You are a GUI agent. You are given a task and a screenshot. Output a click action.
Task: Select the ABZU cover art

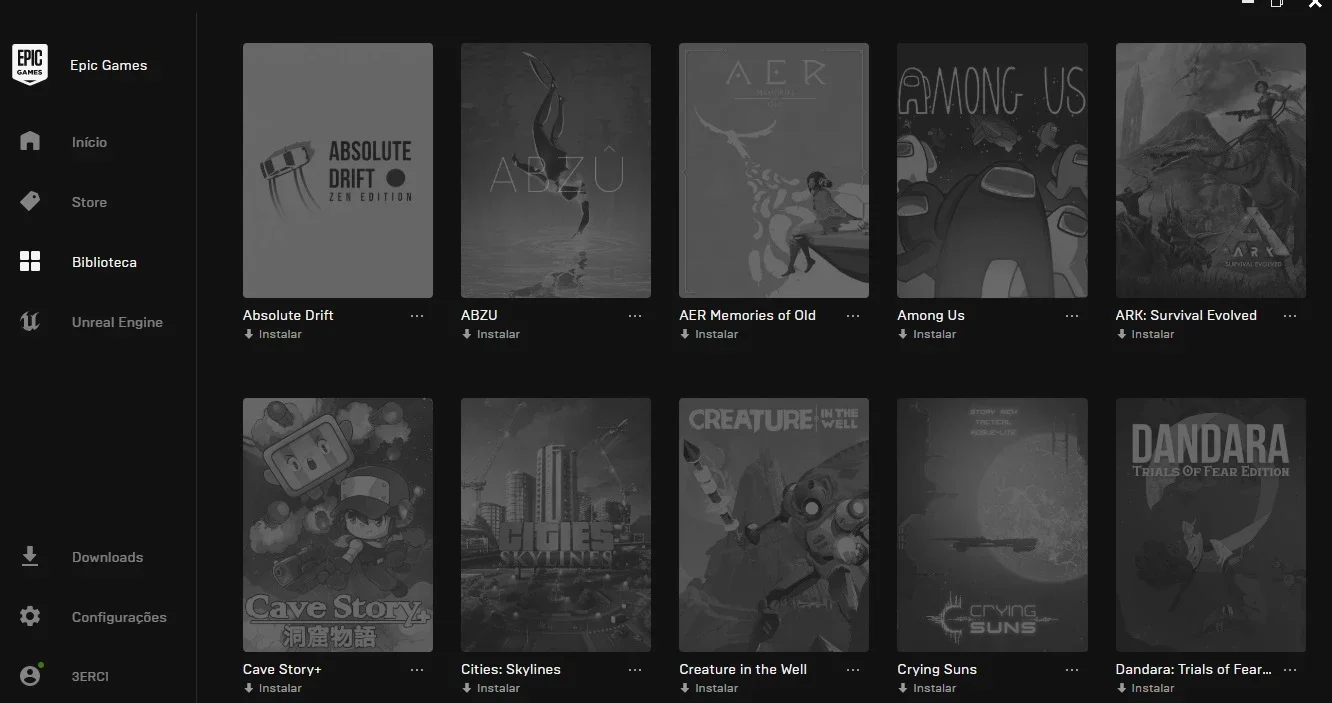[x=556, y=170]
